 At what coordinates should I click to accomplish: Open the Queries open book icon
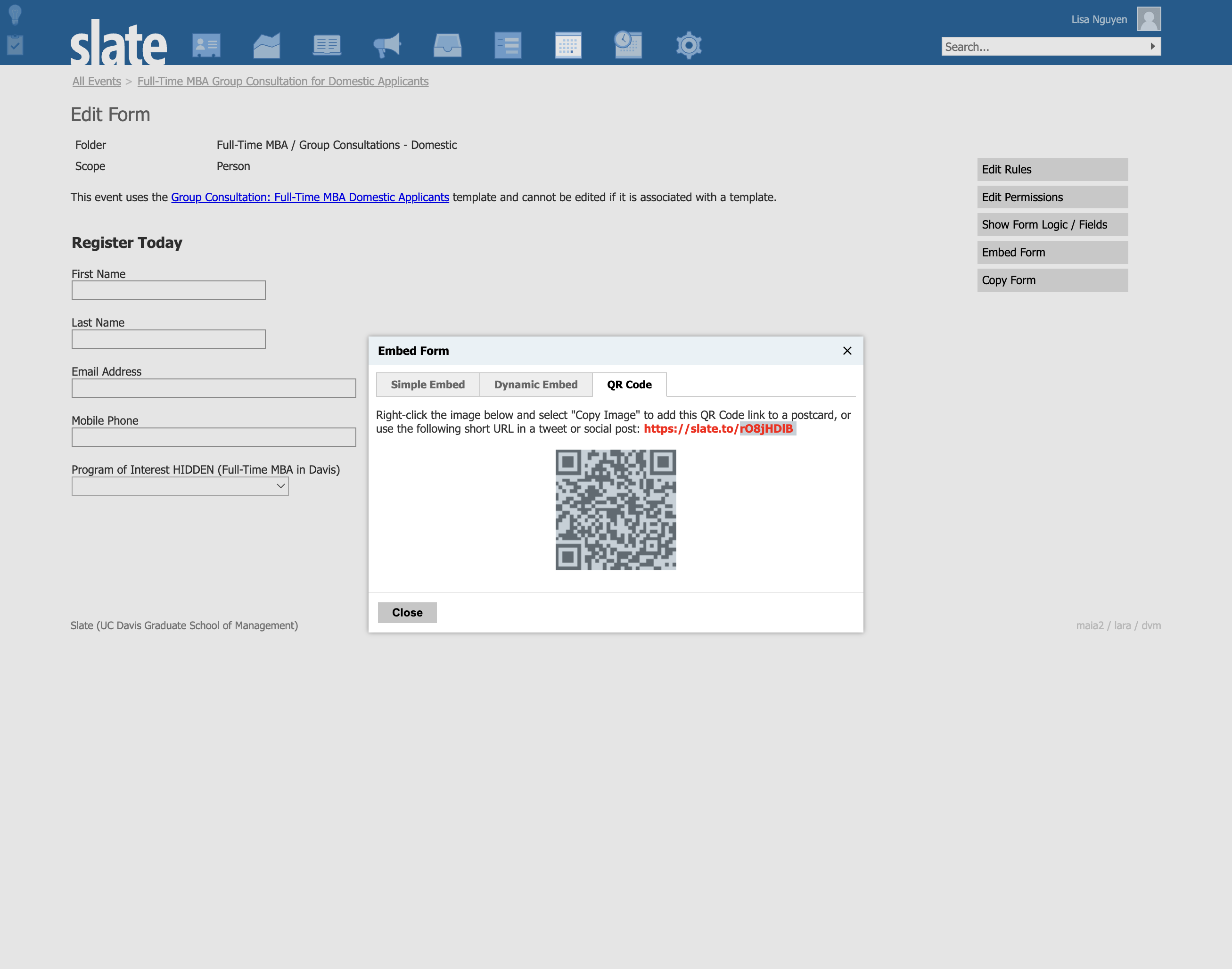pyautogui.click(x=327, y=45)
